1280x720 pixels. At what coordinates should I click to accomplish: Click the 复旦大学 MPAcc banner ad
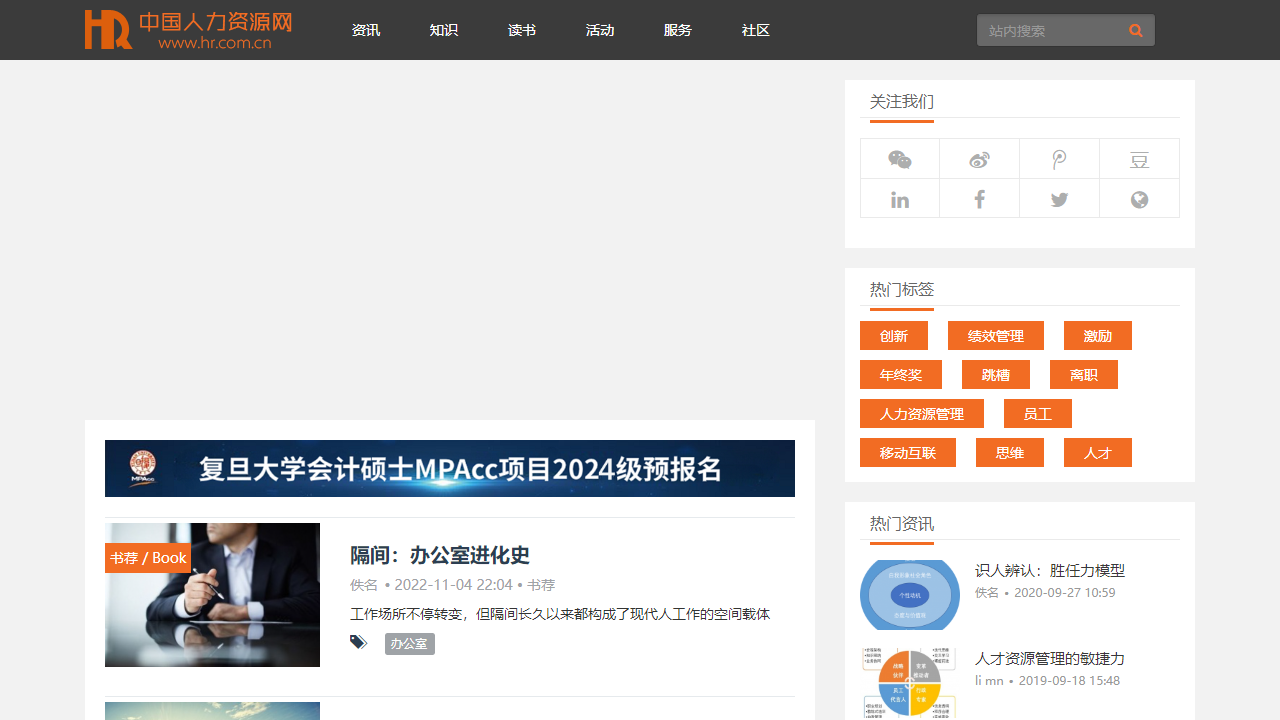click(450, 468)
